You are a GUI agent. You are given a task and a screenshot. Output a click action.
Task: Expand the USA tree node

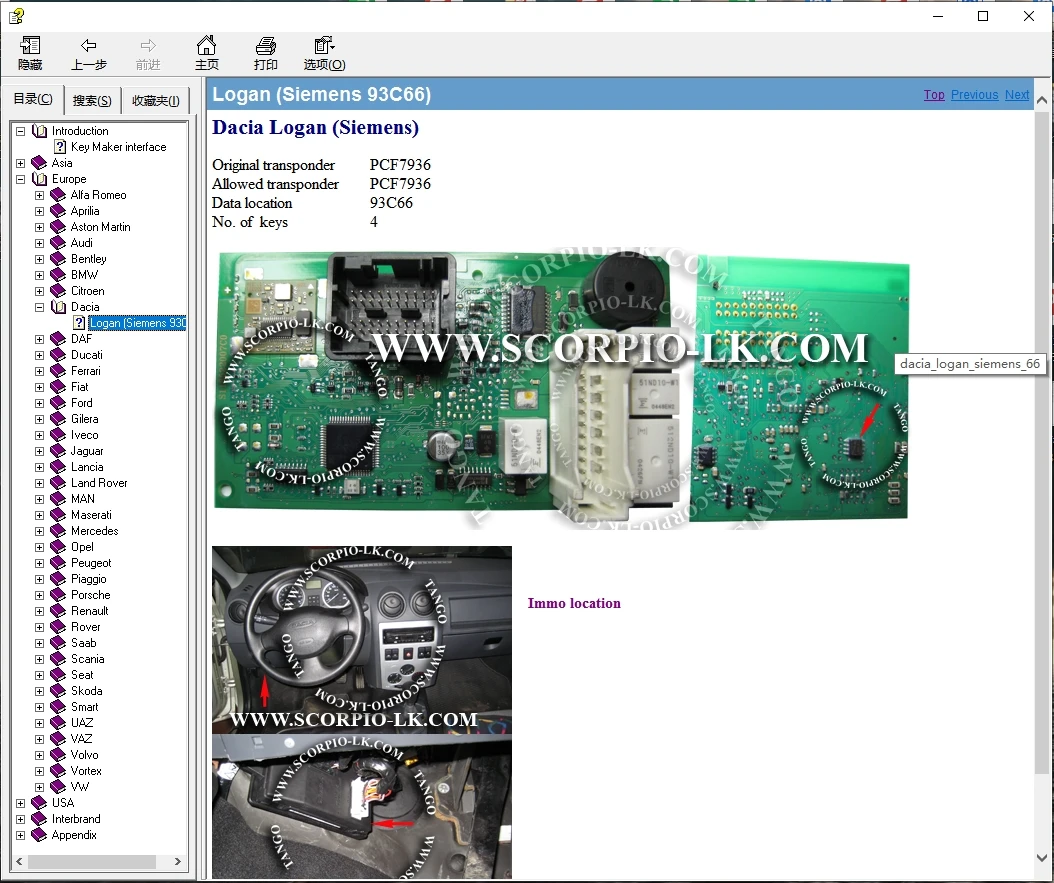[x=21, y=803]
